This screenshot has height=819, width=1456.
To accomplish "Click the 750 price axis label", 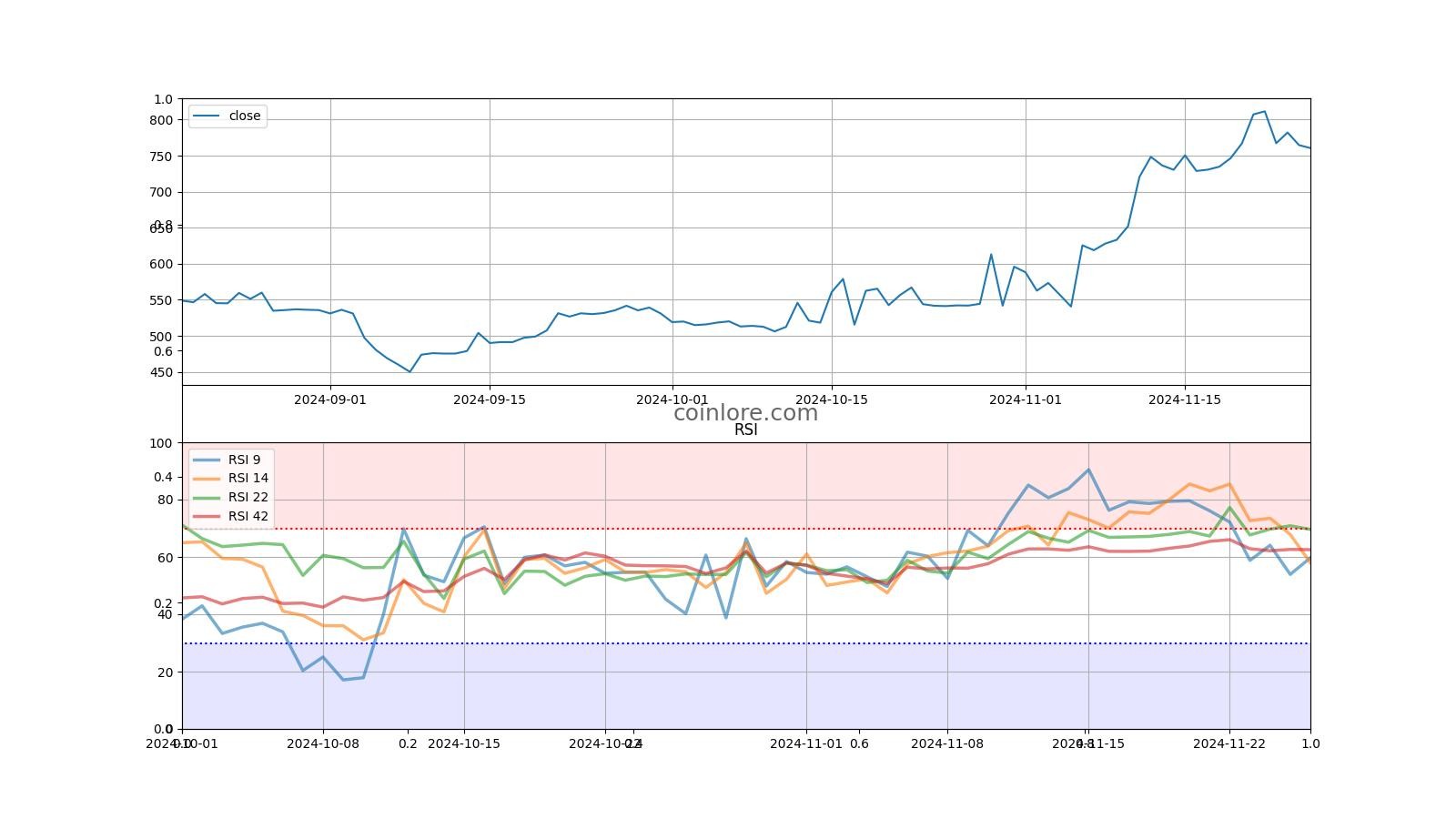I will pos(161,157).
